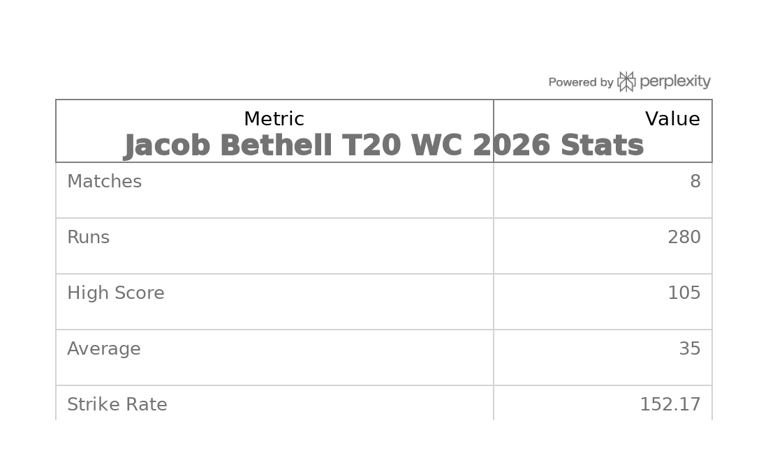Click the word 'Jacob' in the title
This screenshot has height=464, width=768.
tap(166, 146)
